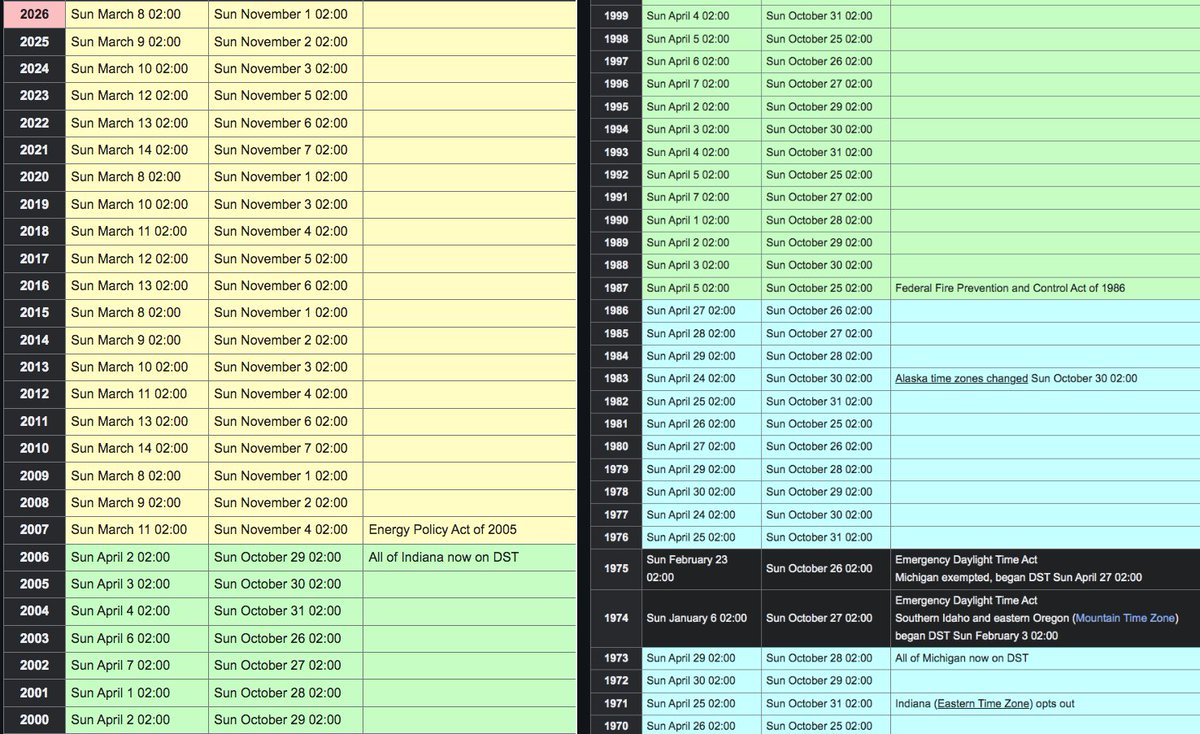Viewport: 1200px width, 734px height.
Task: Click 'Sun April 3 02:00' in 2005 row
Action: pyautogui.click(x=120, y=584)
